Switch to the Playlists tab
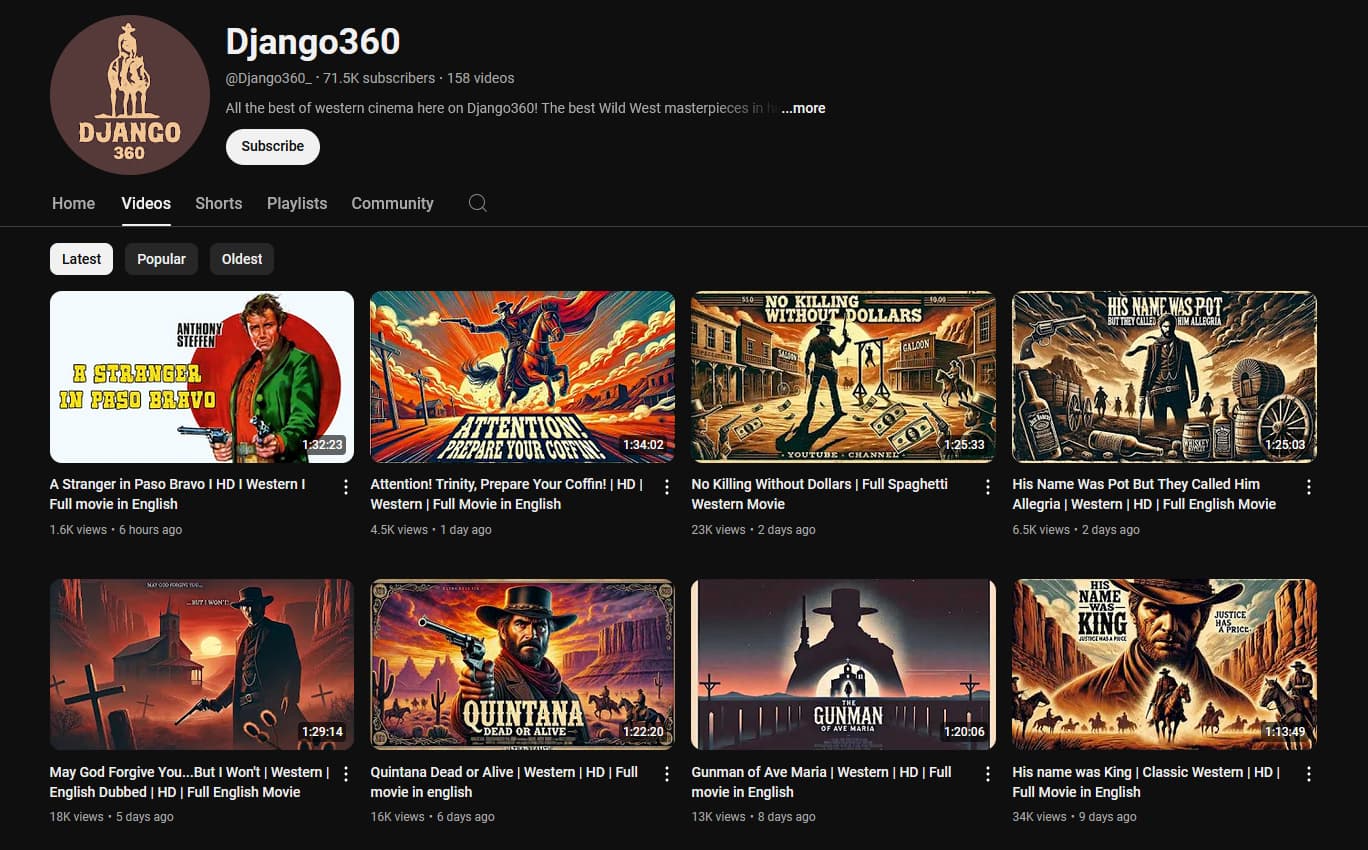1368x850 pixels. coord(297,203)
